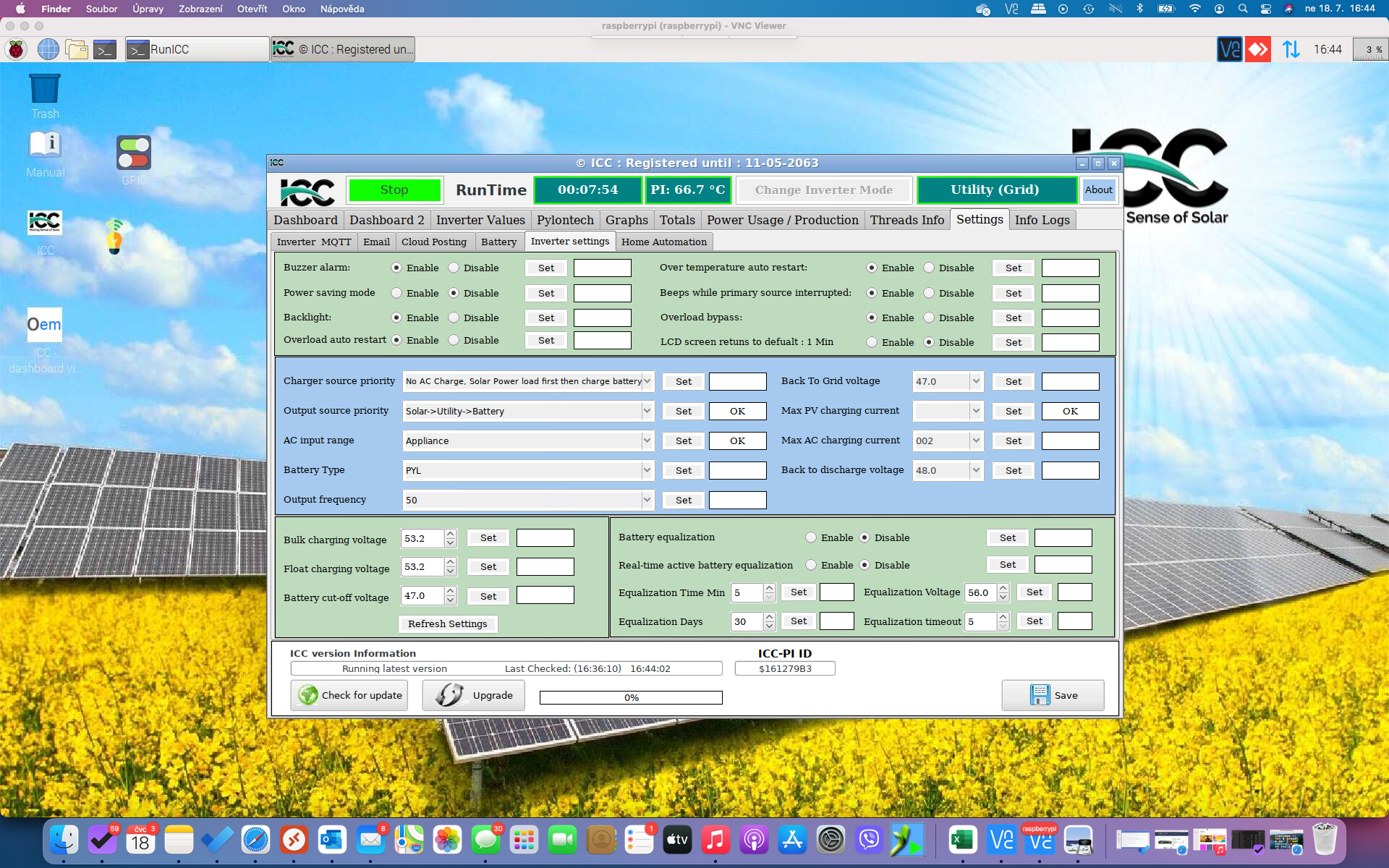Expand Charger source priority dropdown
Image resolution: width=1389 pixels, height=868 pixels.
coord(647,381)
